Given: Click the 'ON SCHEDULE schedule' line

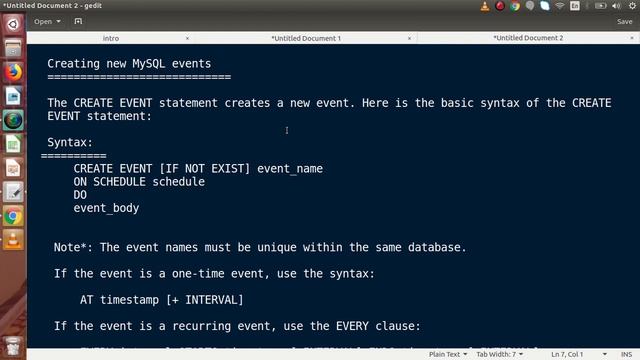Looking at the screenshot, I should point(139,182).
